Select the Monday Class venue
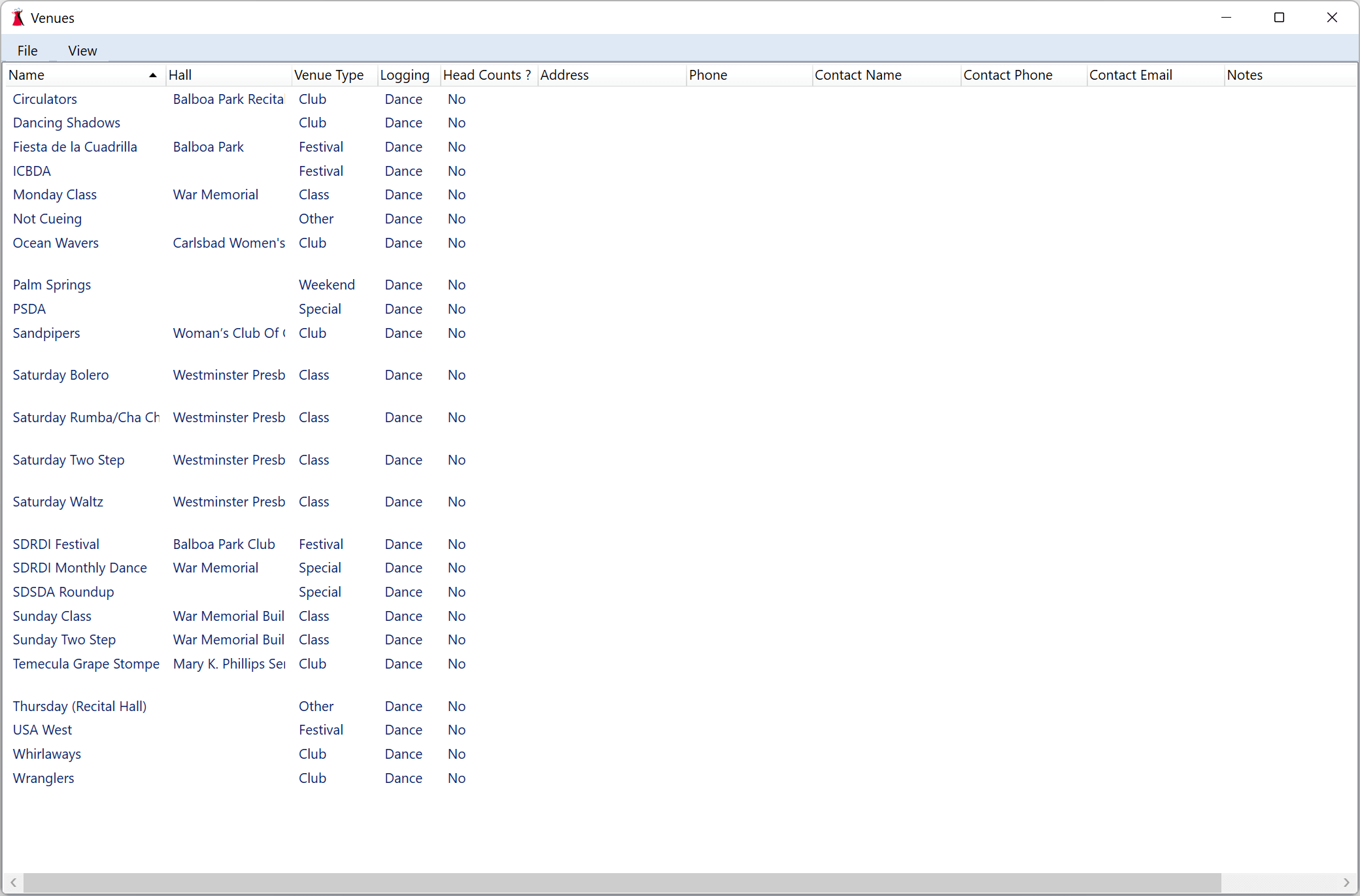The height and width of the screenshot is (896, 1360). pyautogui.click(x=55, y=195)
